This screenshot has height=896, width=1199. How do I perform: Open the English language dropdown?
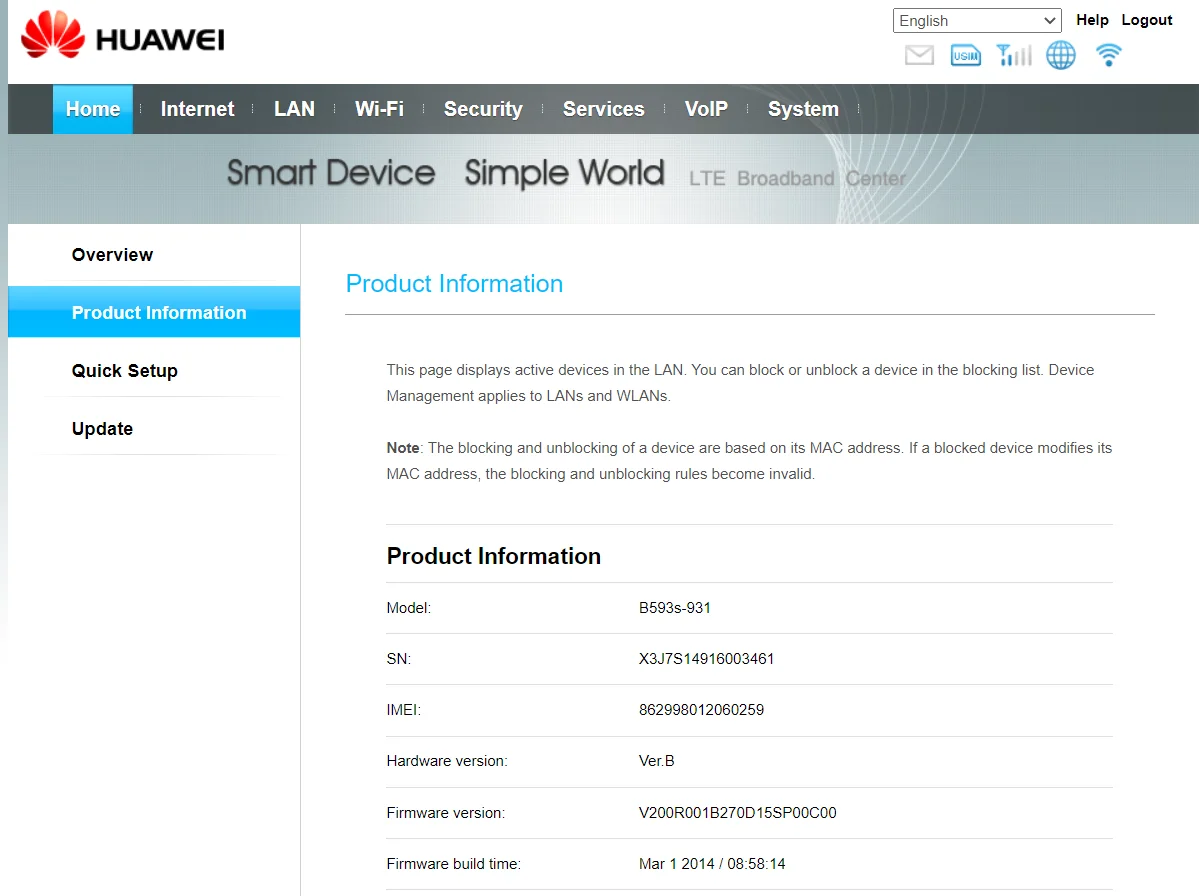[x=976, y=21]
